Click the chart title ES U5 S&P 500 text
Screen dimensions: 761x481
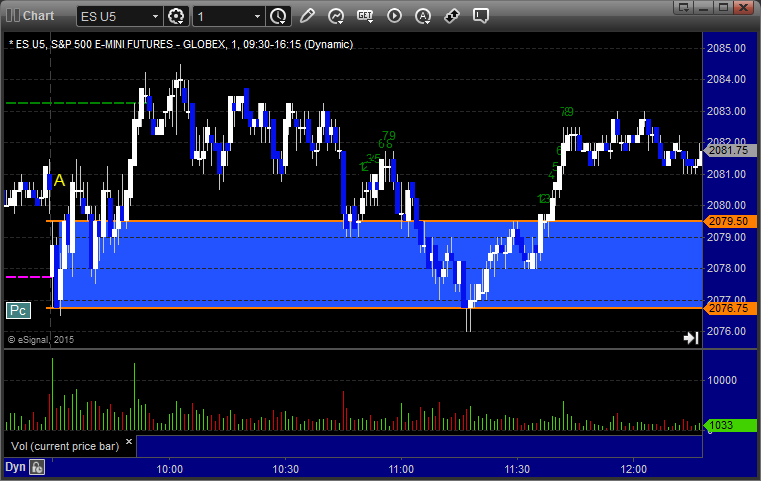coord(181,44)
